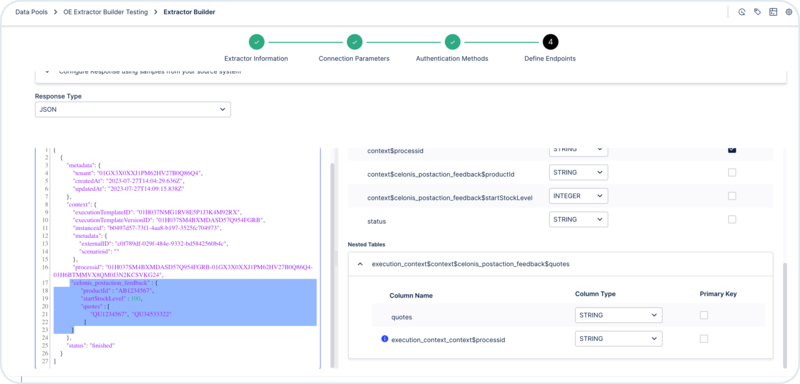Viewport: 800px width, 384px height.
Task: Go to the Connection Parameters step circle
Action: click(x=354, y=42)
